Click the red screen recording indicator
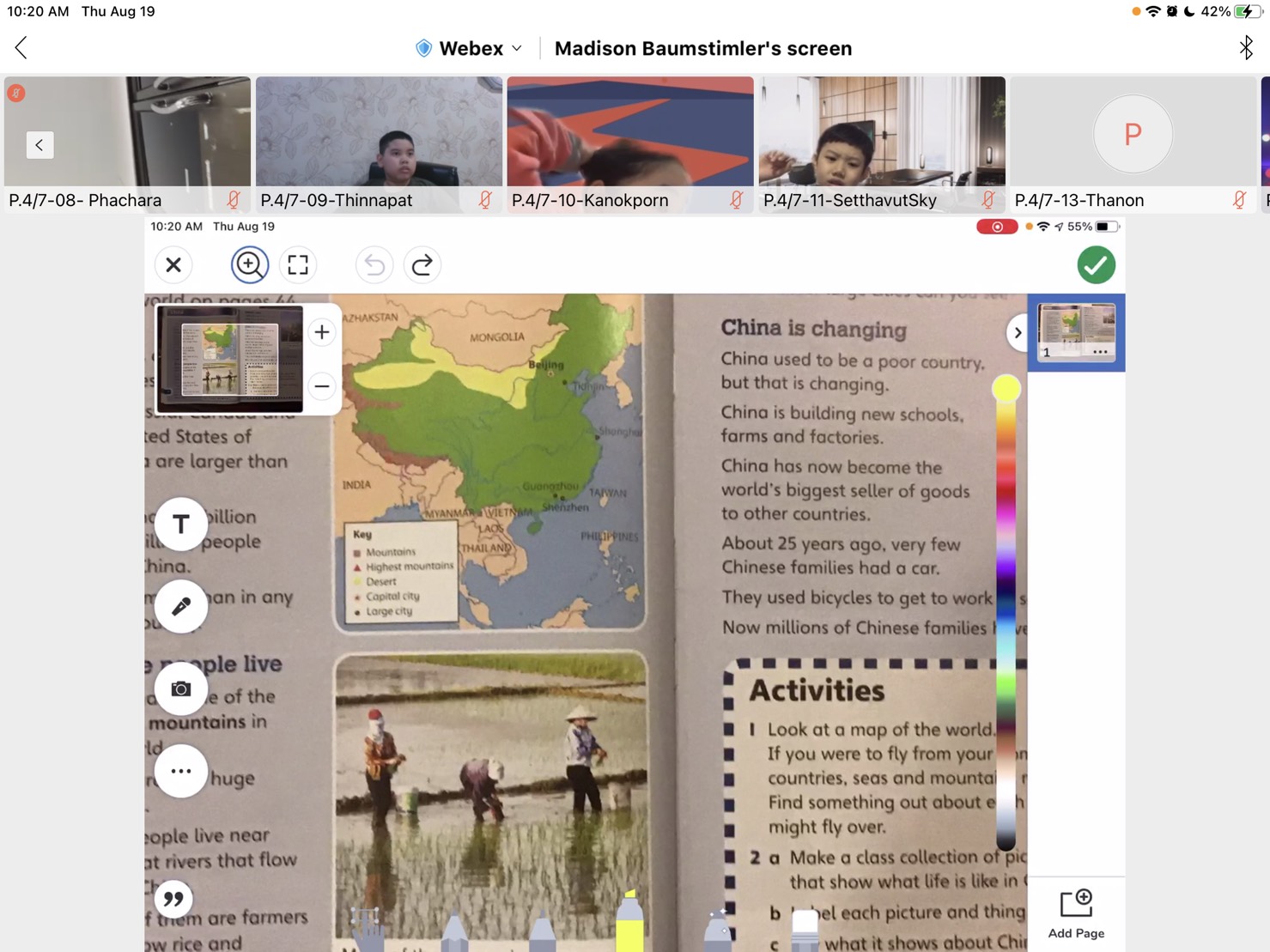 point(997,227)
